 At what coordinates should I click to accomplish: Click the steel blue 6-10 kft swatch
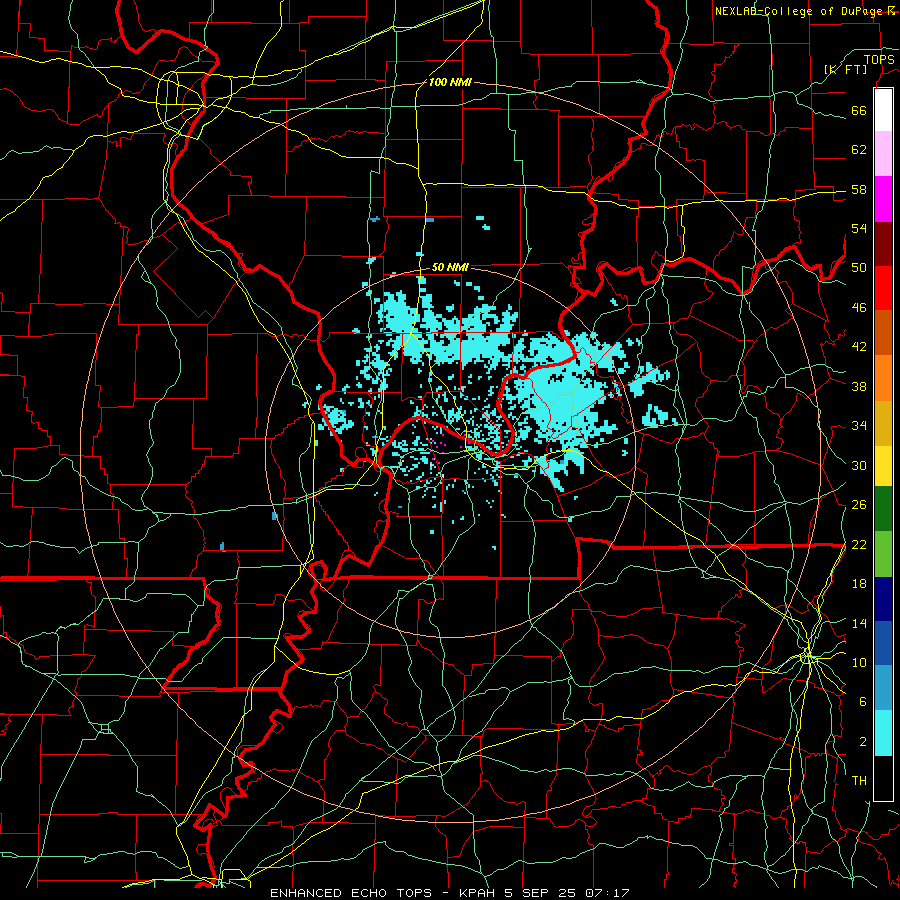(x=883, y=688)
